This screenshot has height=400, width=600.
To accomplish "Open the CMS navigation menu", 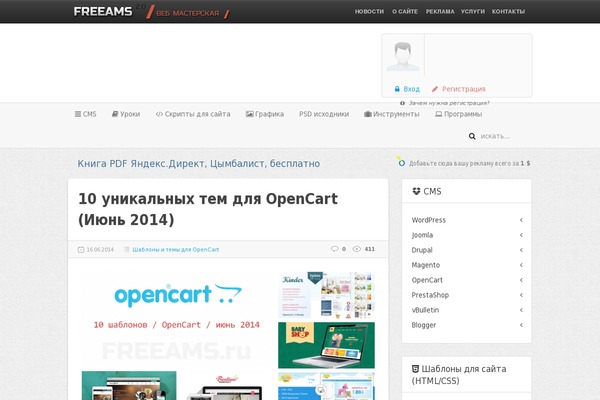I will (x=90, y=114).
